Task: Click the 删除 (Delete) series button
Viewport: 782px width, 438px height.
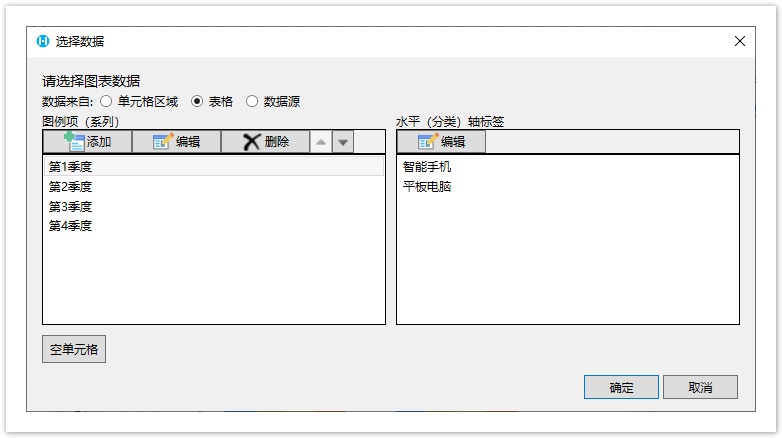Action: click(x=265, y=142)
